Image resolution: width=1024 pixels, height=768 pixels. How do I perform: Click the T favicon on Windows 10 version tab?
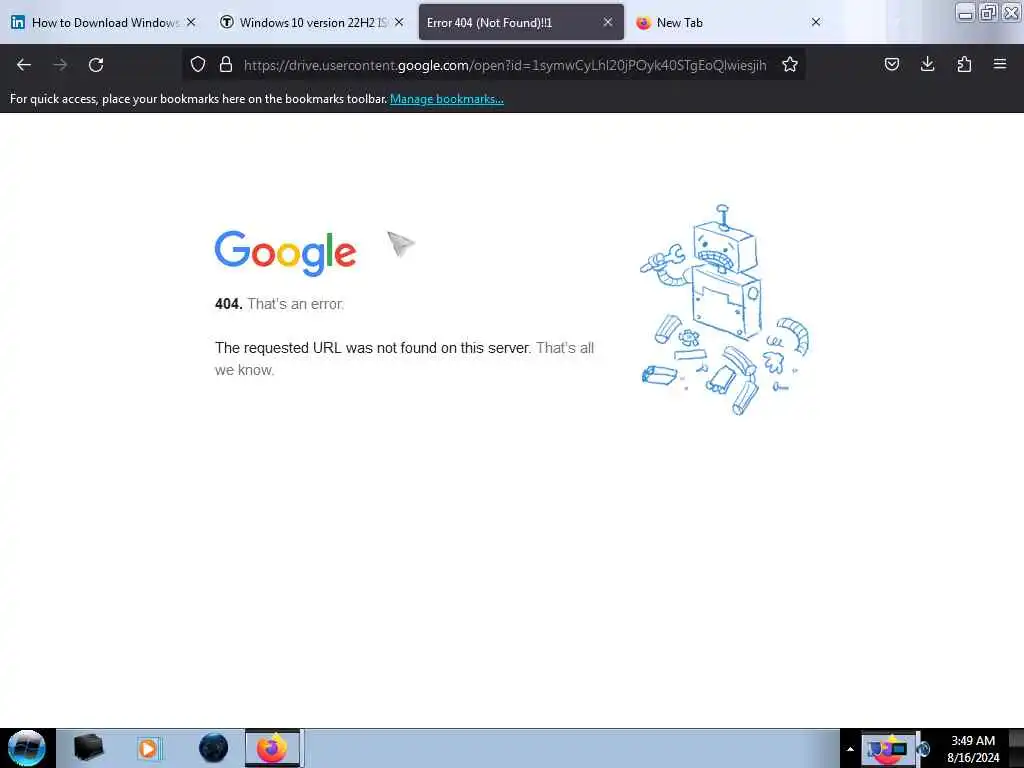(x=227, y=22)
